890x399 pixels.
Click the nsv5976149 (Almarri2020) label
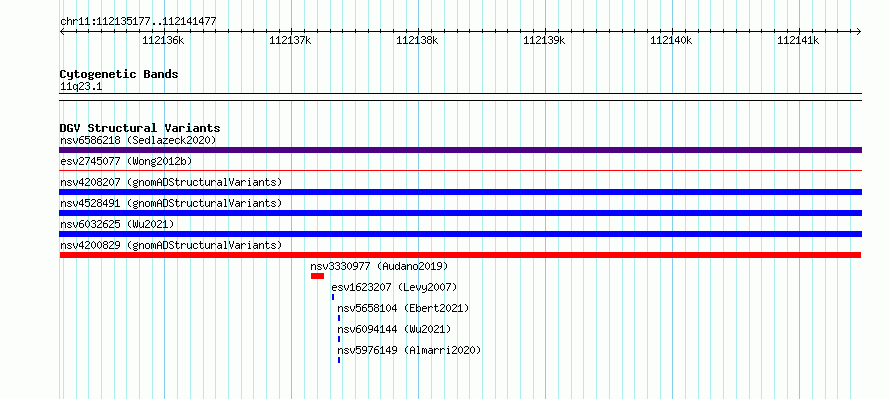click(x=409, y=350)
